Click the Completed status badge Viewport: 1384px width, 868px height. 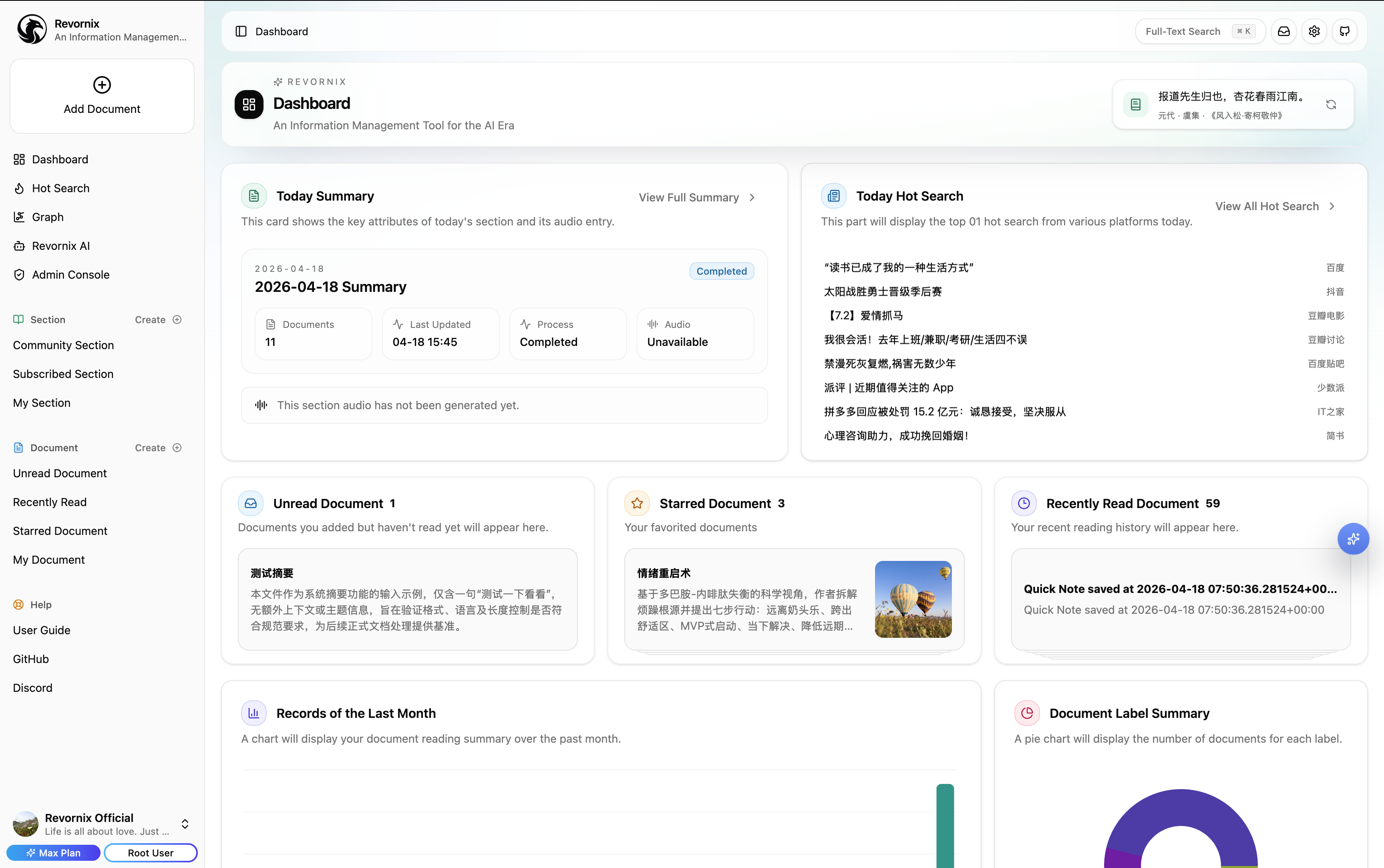click(722, 271)
